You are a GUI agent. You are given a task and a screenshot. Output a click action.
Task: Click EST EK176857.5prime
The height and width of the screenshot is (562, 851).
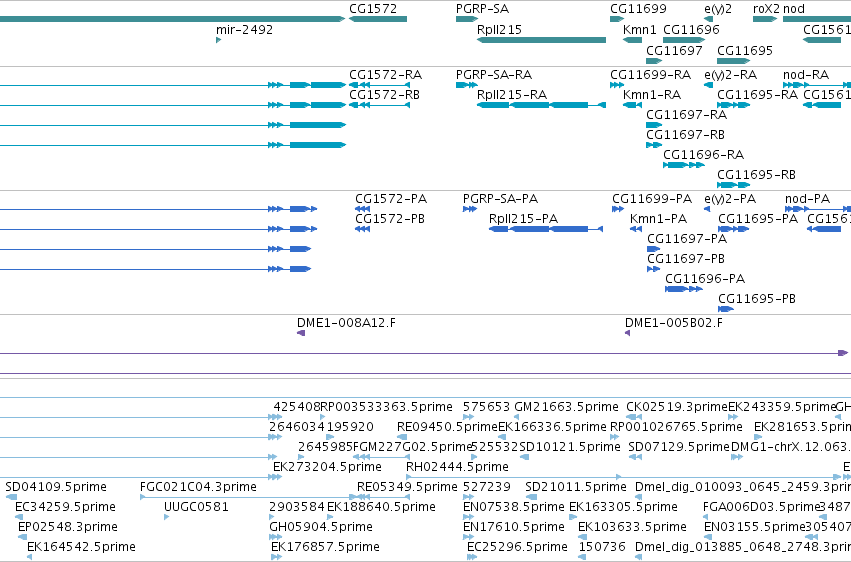point(276,557)
